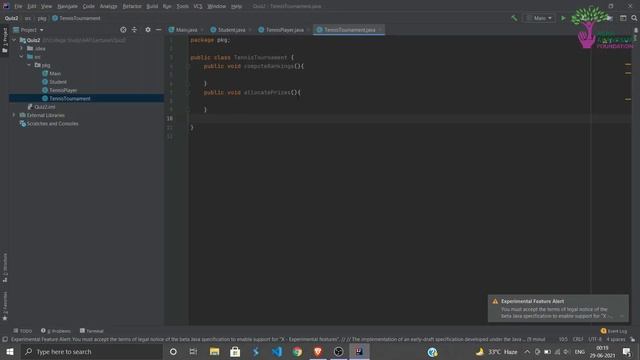Open Microsoft Store from taskbar
This screenshot has height=360, width=640.
tap(235, 351)
